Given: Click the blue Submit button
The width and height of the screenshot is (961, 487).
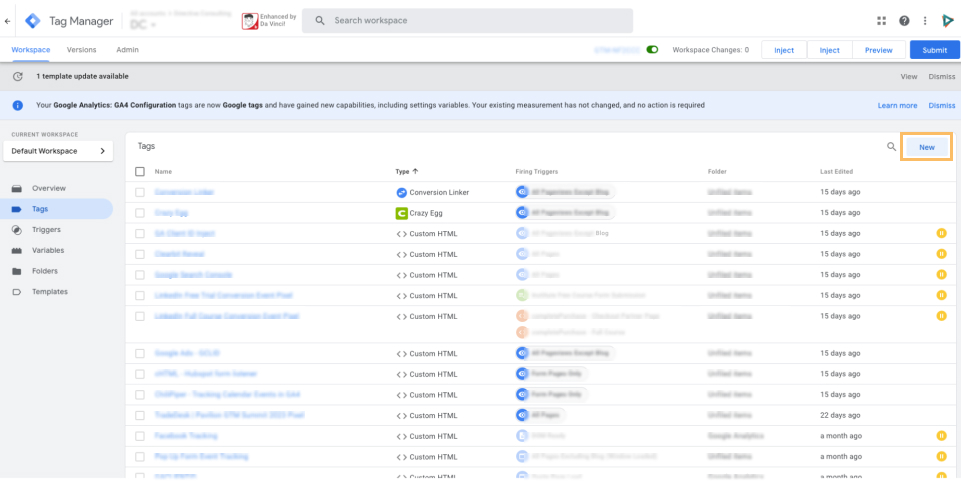Looking at the screenshot, I should 935,50.
